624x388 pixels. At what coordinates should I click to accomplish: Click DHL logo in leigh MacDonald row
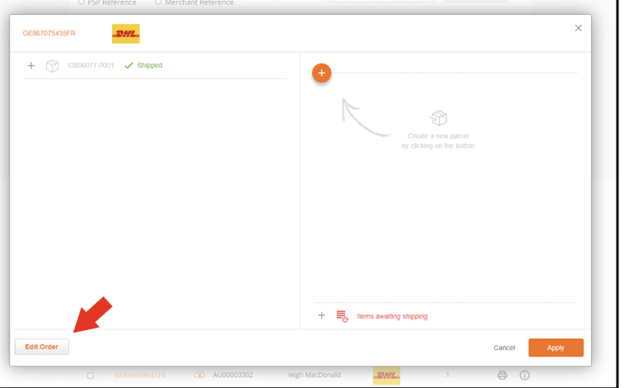coord(386,376)
